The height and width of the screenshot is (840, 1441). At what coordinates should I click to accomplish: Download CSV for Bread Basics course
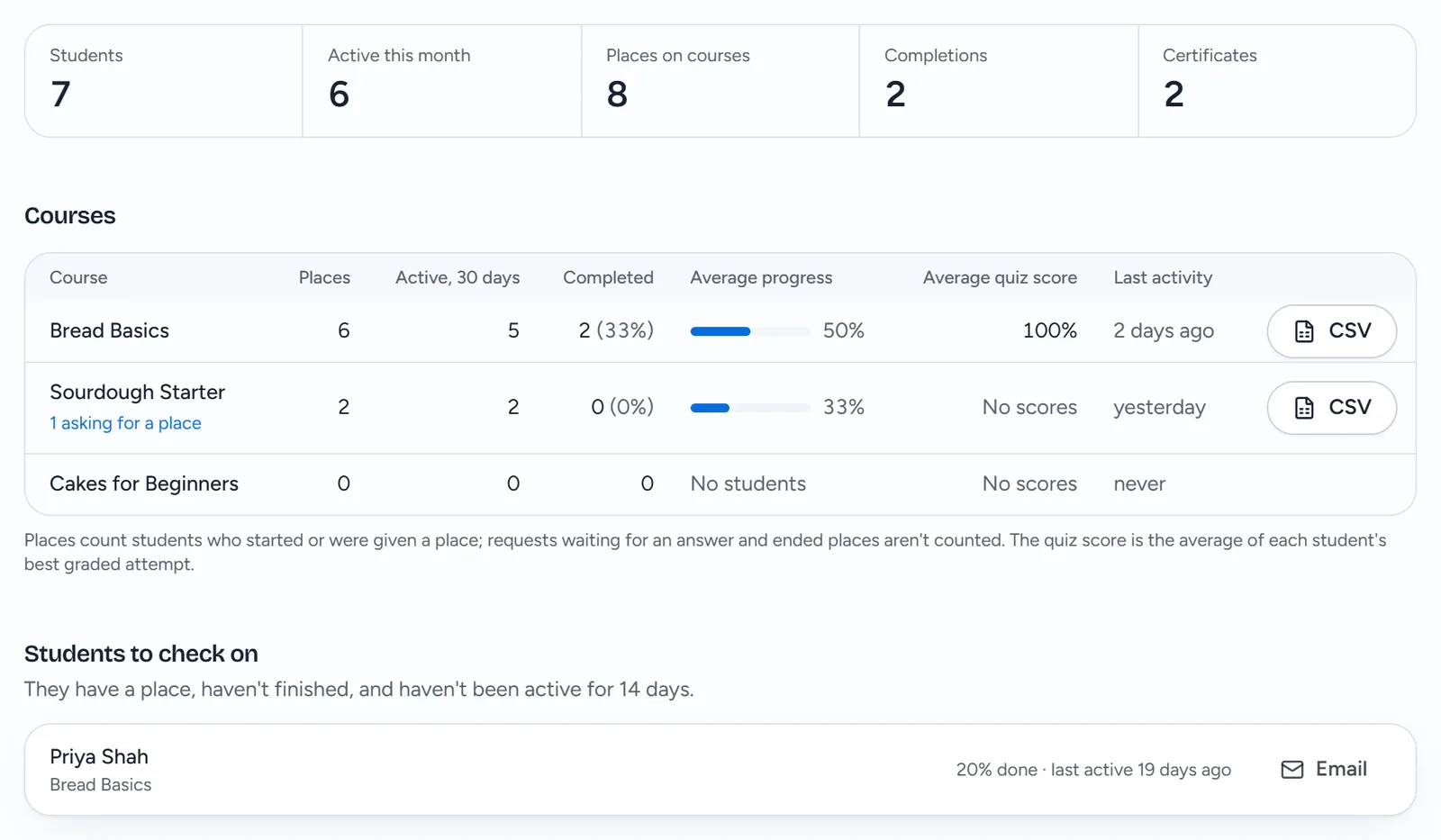pos(1331,331)
